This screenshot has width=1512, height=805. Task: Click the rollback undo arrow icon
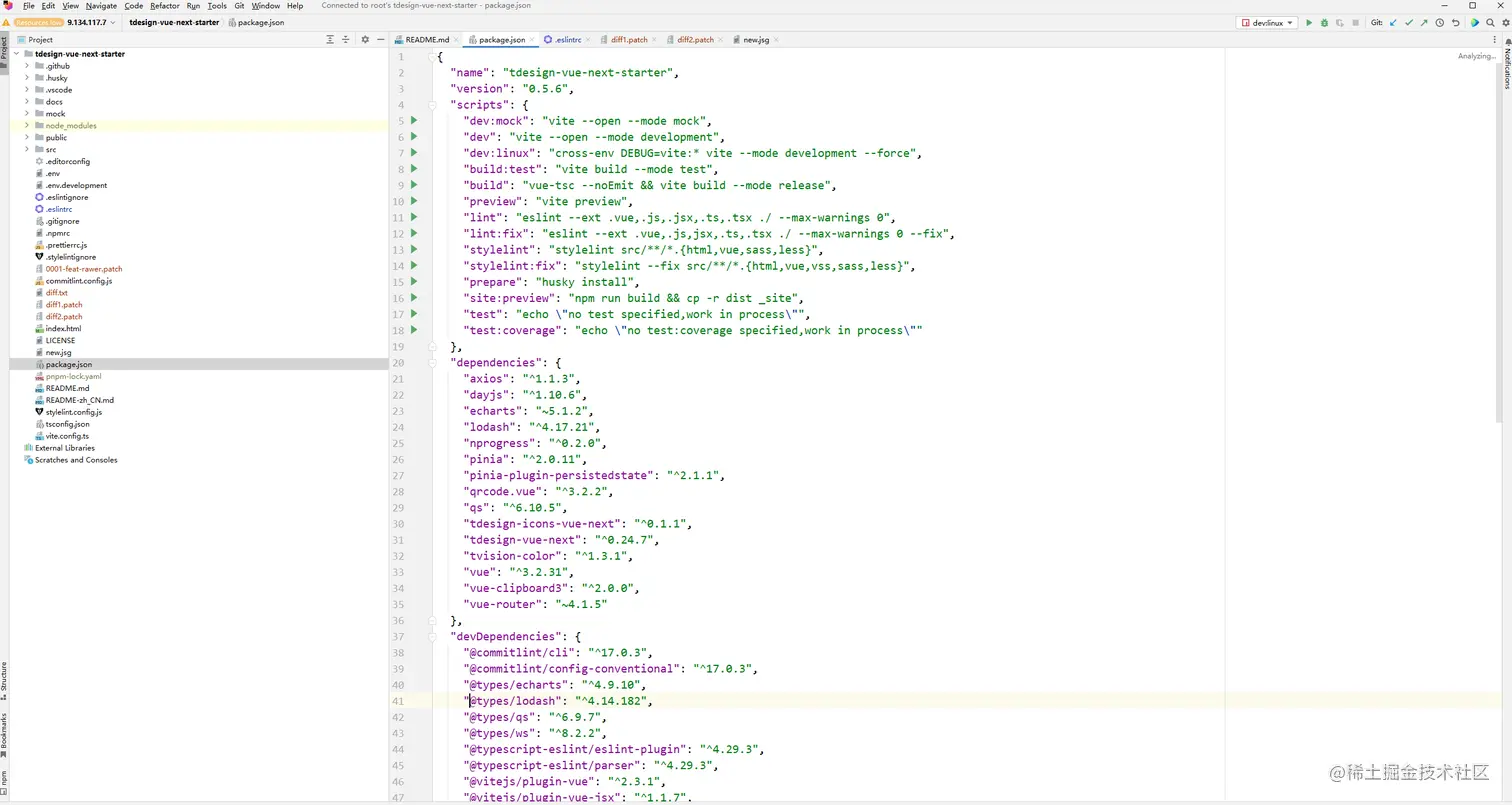[1456, 22]
